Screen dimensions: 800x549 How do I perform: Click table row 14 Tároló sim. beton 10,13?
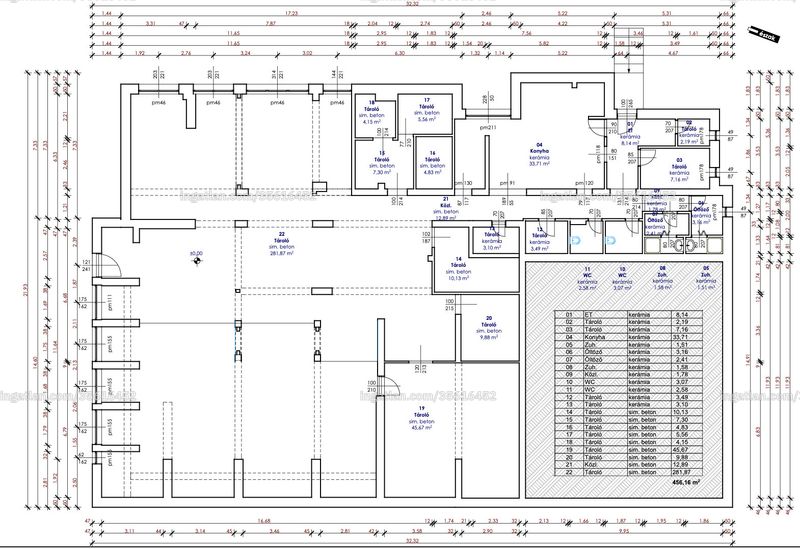click(x=629, y=412)
